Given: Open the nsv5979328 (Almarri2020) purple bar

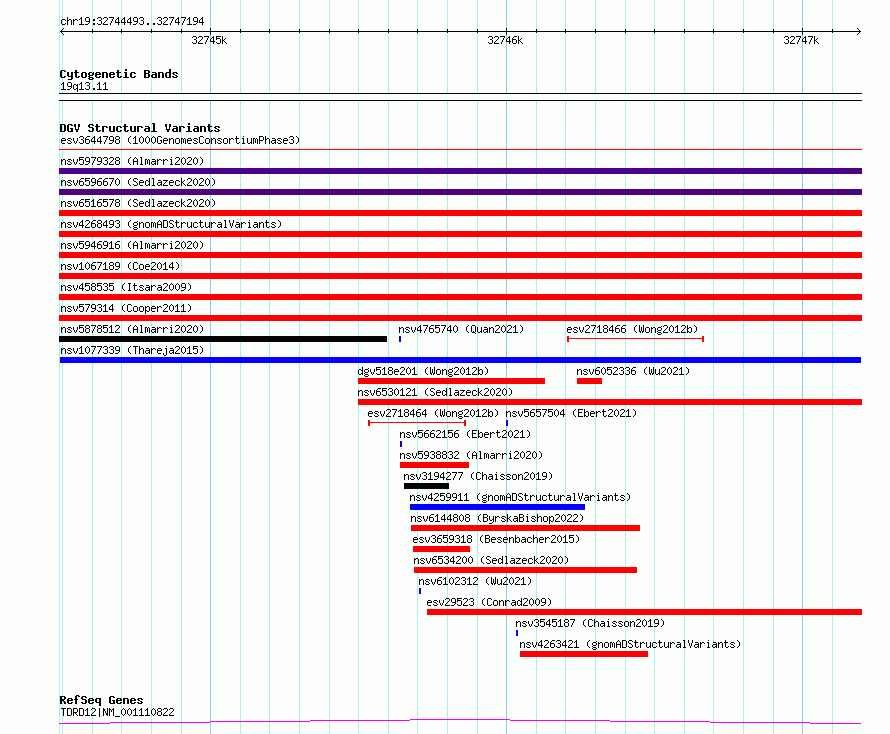Looking at the screenshot, I should point(460,171).
